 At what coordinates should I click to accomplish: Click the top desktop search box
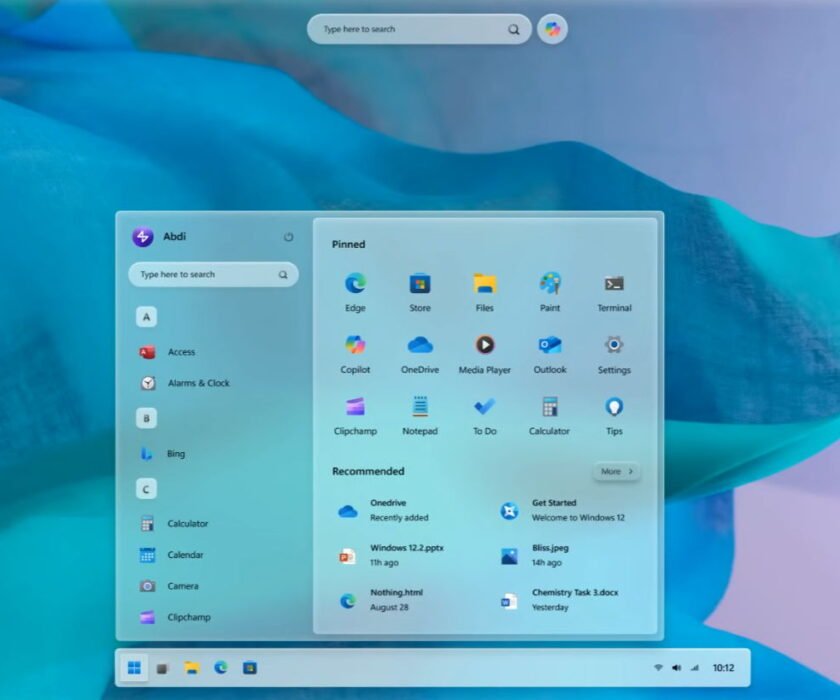[419, 29]
